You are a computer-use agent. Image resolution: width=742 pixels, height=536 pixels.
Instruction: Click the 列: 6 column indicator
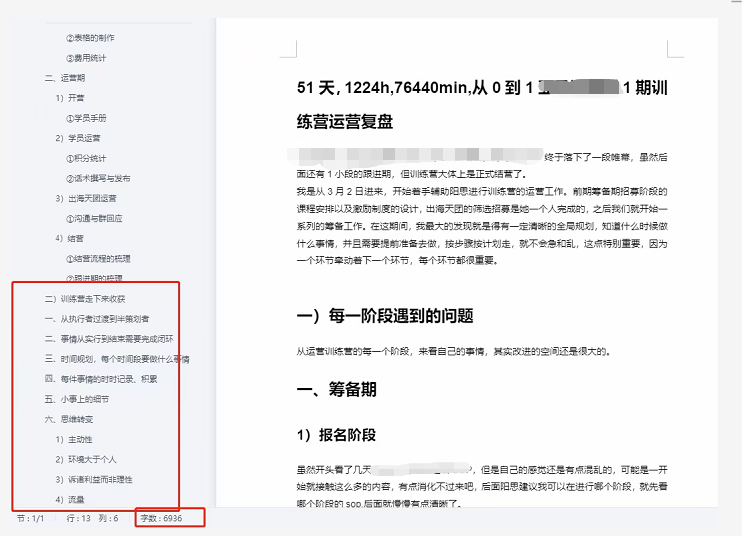tap(108, 518)
